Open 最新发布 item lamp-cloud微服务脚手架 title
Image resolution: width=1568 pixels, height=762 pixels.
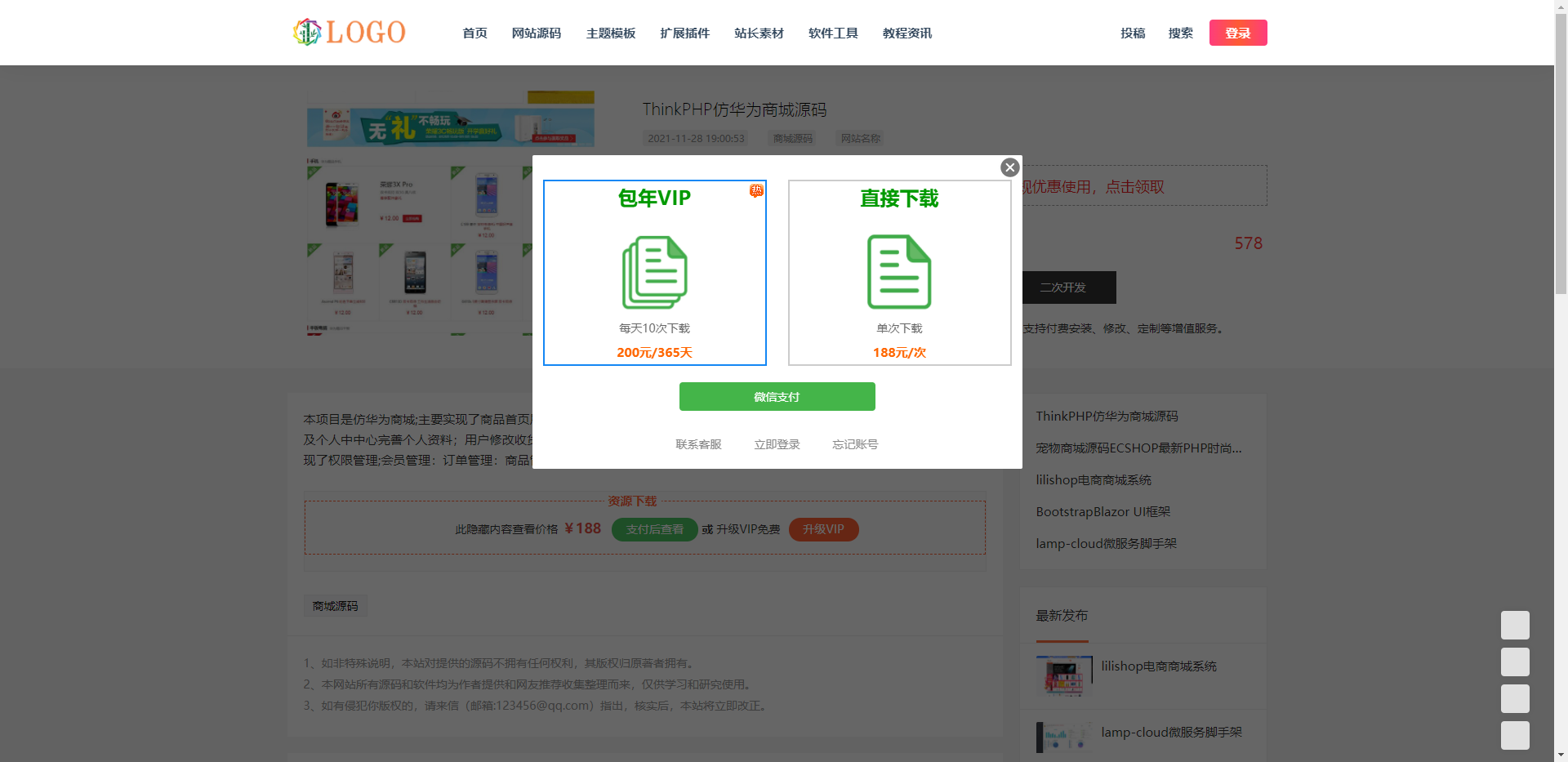(x=1171, y=733)
